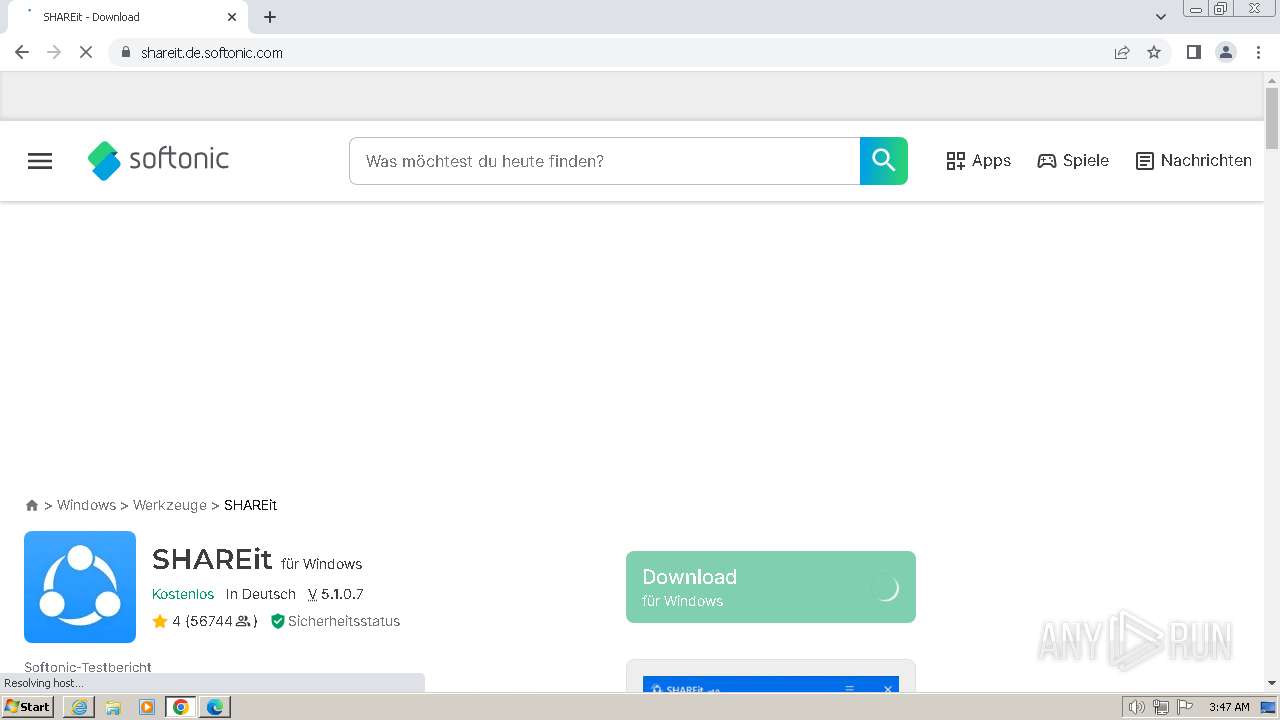Open the Windows Start menu
This screenshot has width=1280, height=720.
pos(28,707)
